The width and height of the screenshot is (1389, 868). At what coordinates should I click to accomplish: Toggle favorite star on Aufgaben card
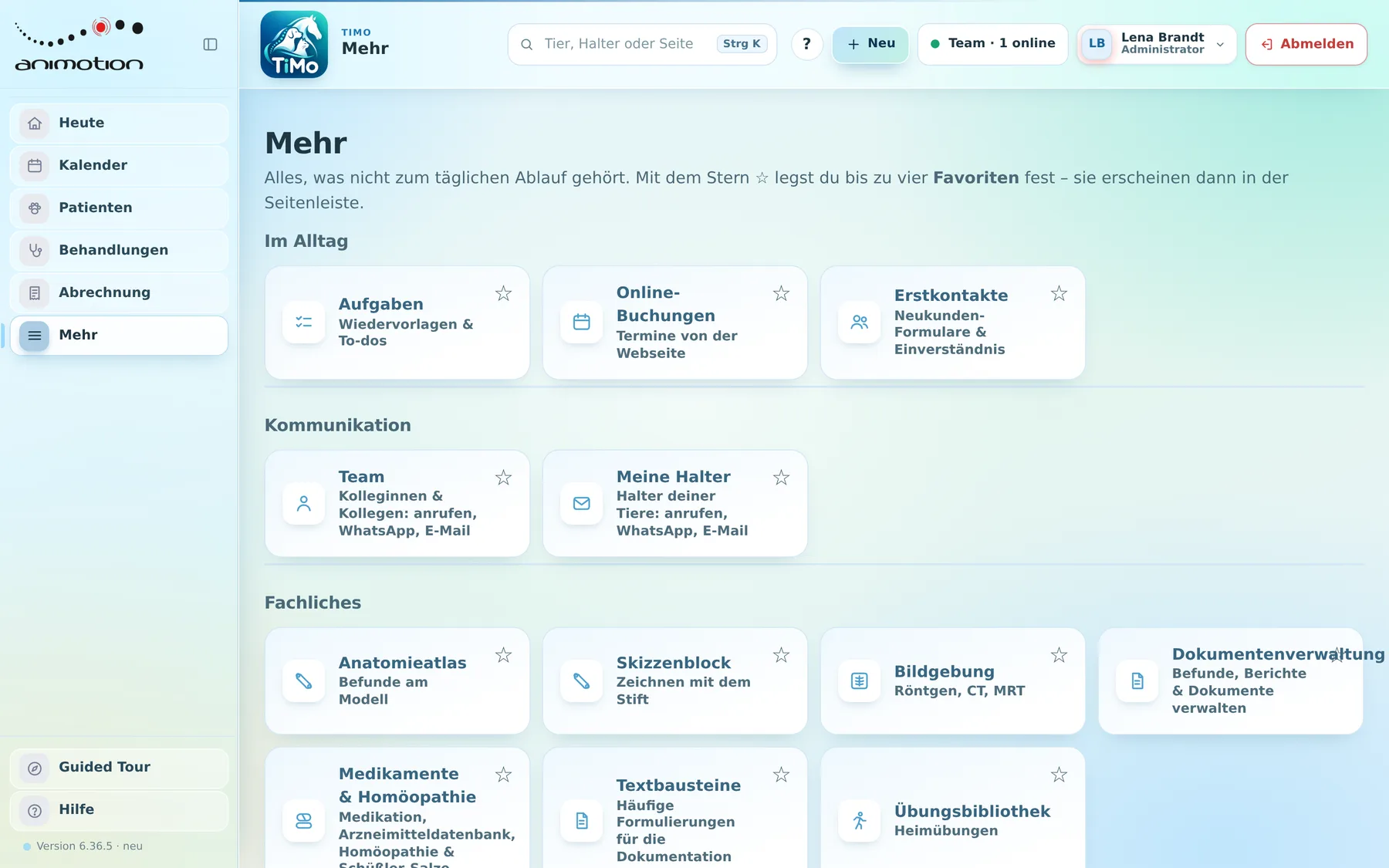point(503,293)
